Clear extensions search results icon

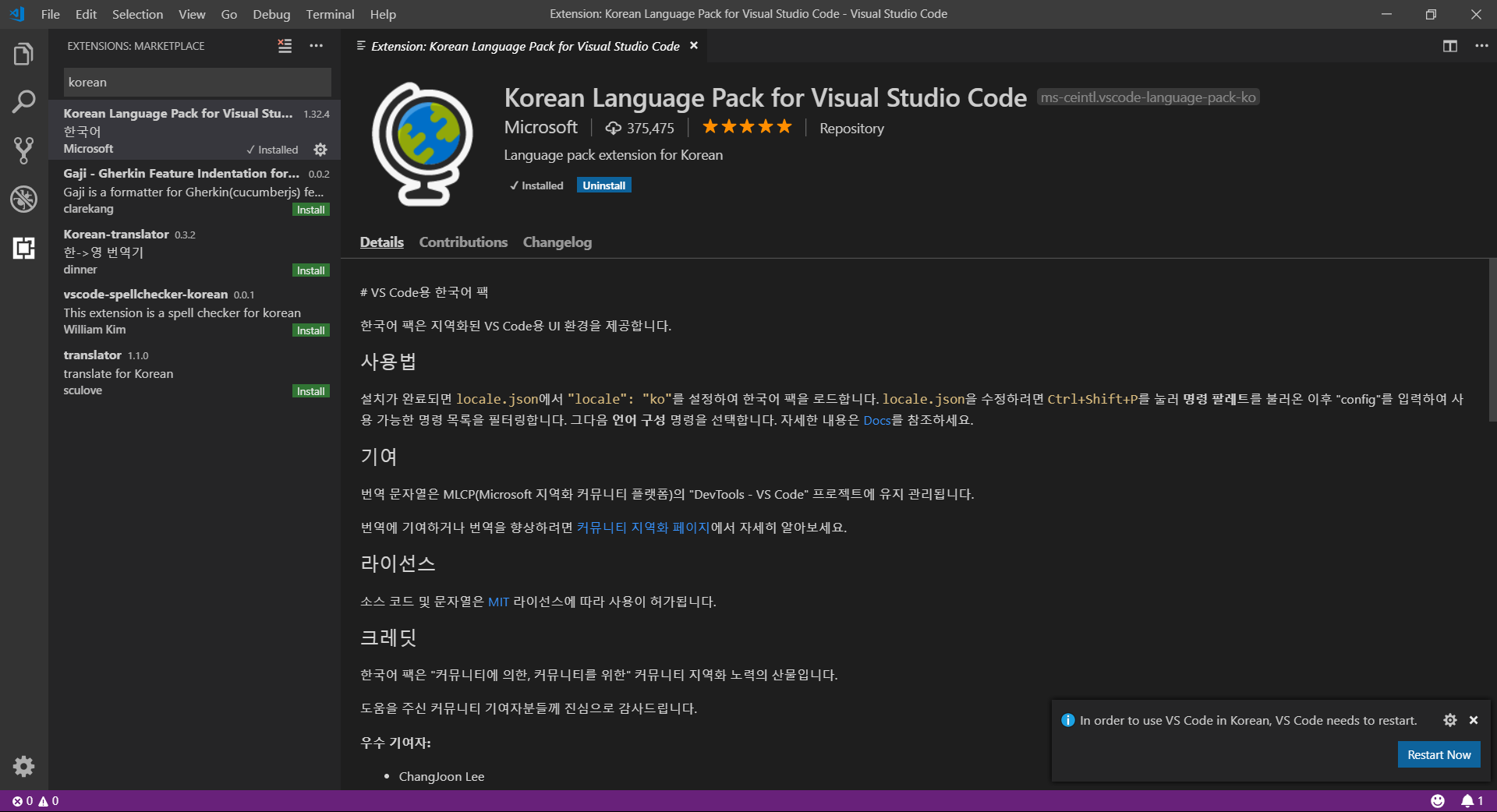click(285, 46)
